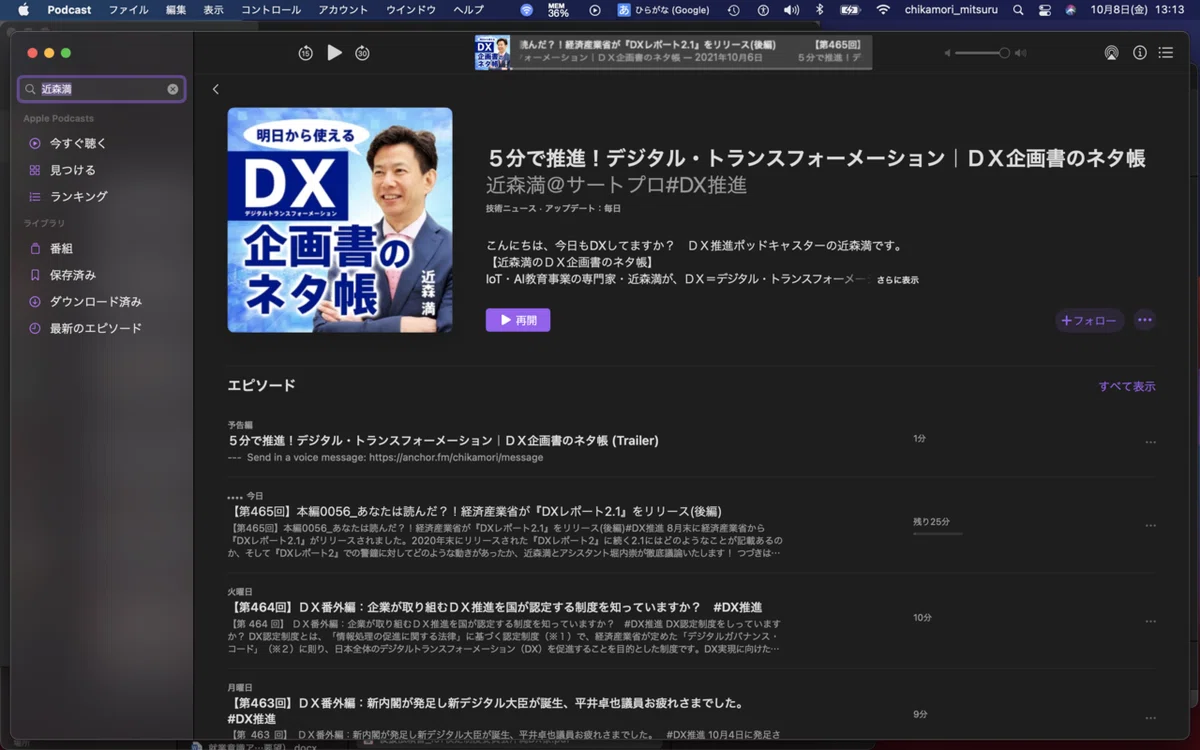Open the Trailer episode title
Viewport: 1200px width, 750px height.
[x=443, y=440]
